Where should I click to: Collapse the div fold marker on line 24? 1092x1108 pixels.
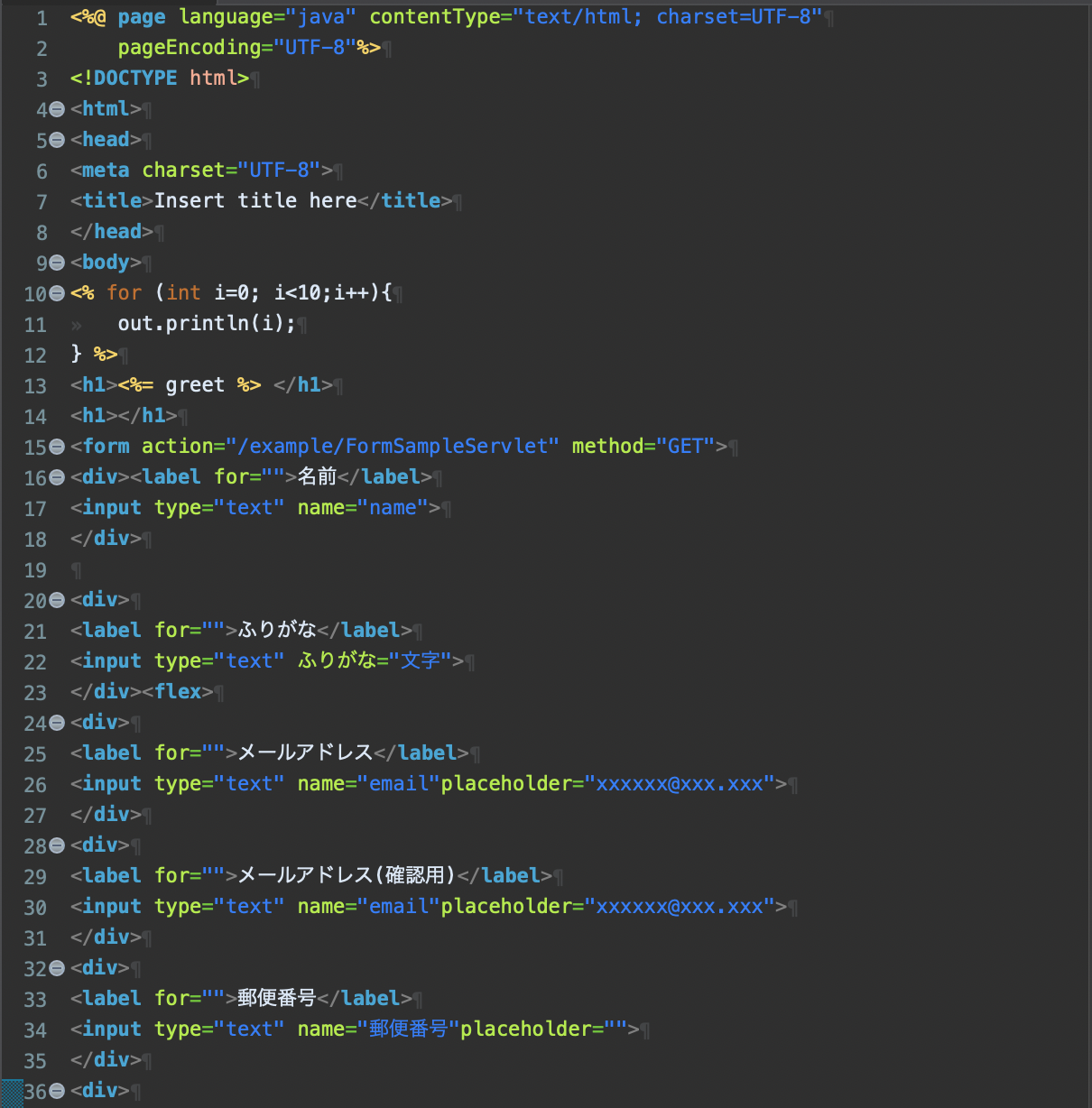57,723
